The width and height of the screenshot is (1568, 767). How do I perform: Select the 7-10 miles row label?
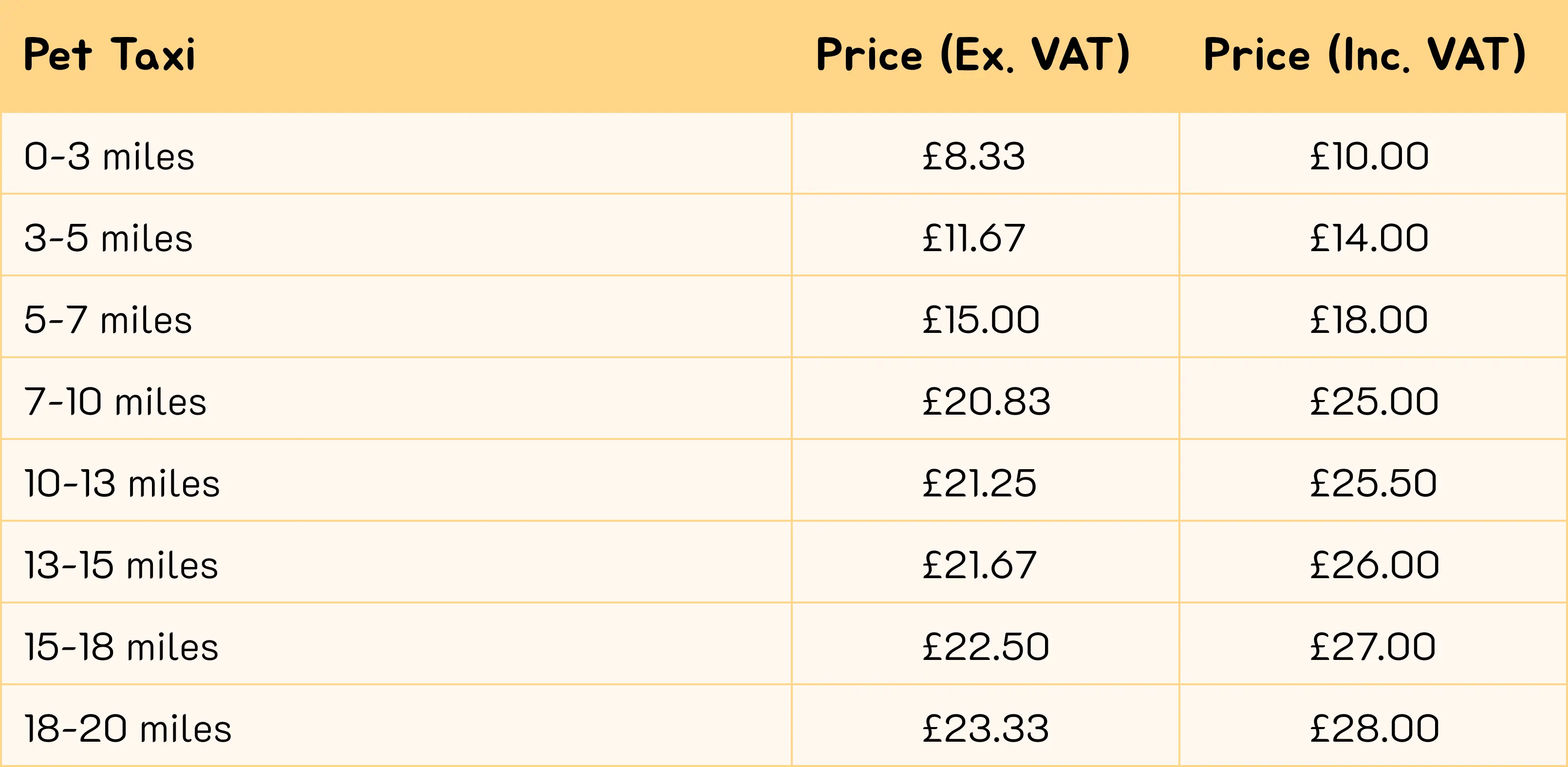pos(116,402)
